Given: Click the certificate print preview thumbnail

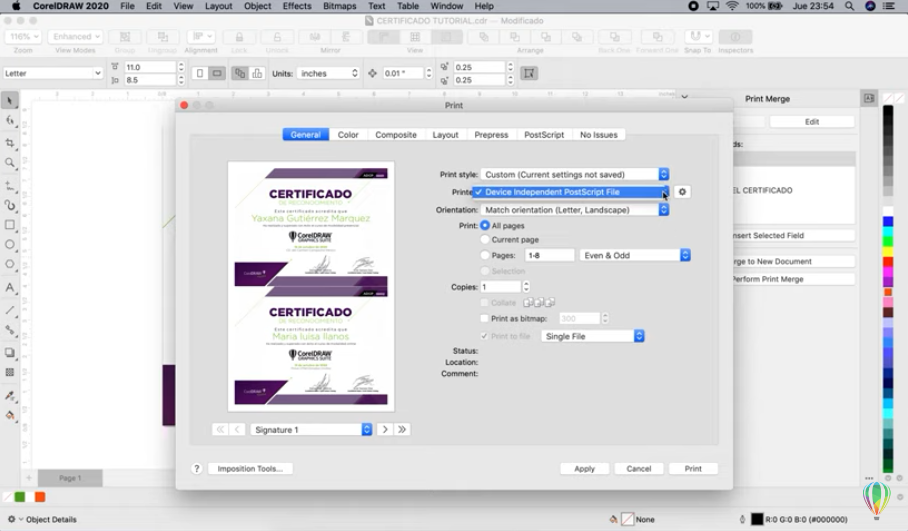Looking at the screenshot, I should (311, 287).
